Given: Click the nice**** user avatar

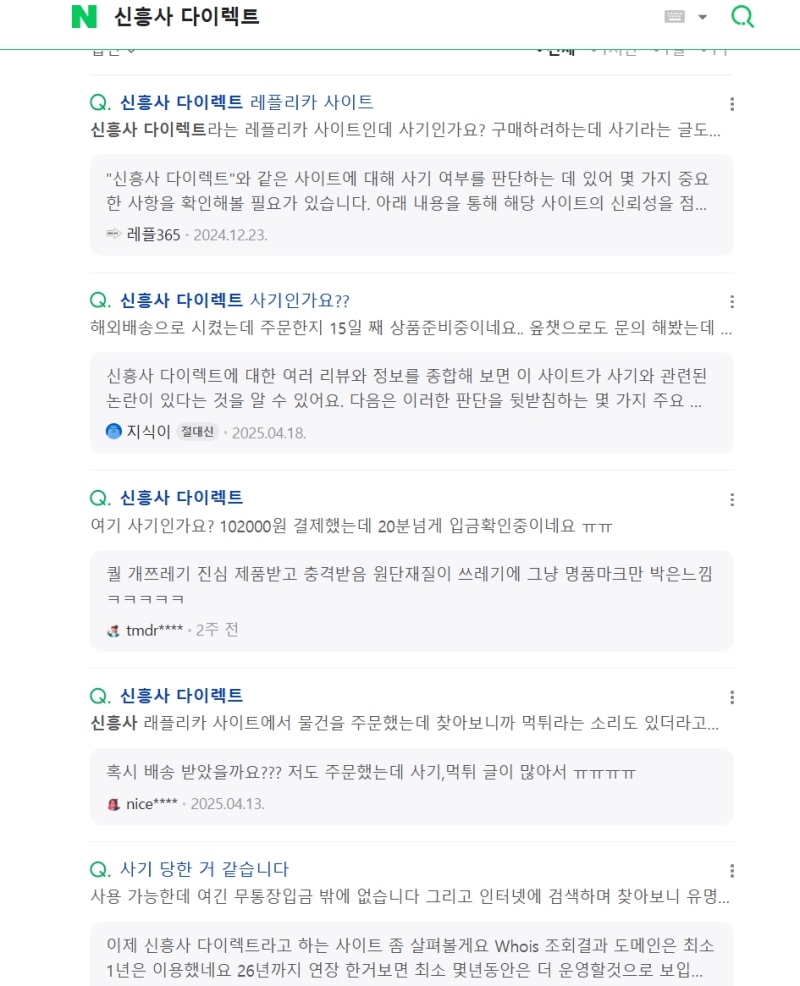Looking at the screenshot, I should pyautogui.click(x=113, y=804).
